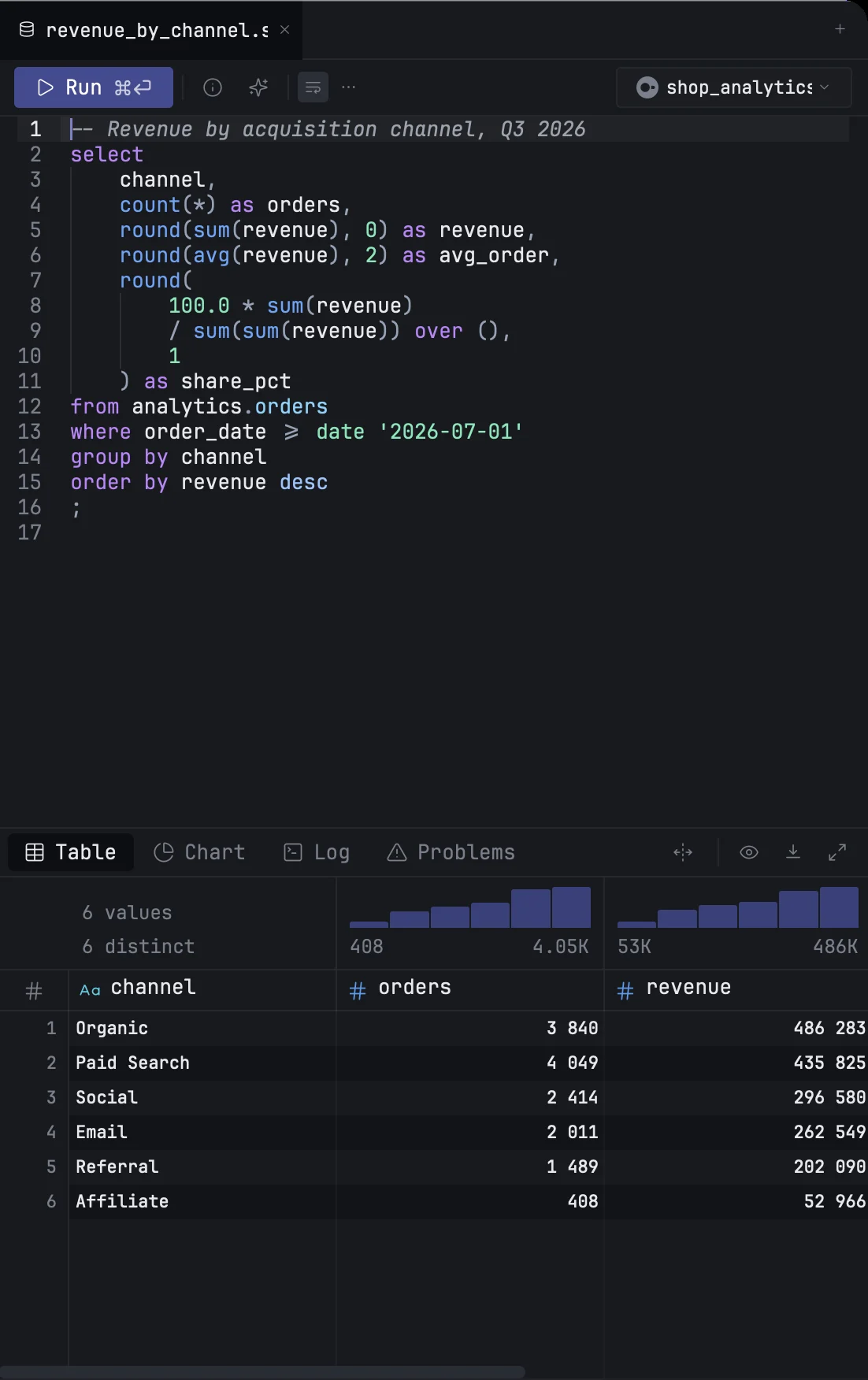The height and width of the screenshot is (1380, 868).
Task: Click the date '2026-07-01' literal
Action: pos(420,432)
